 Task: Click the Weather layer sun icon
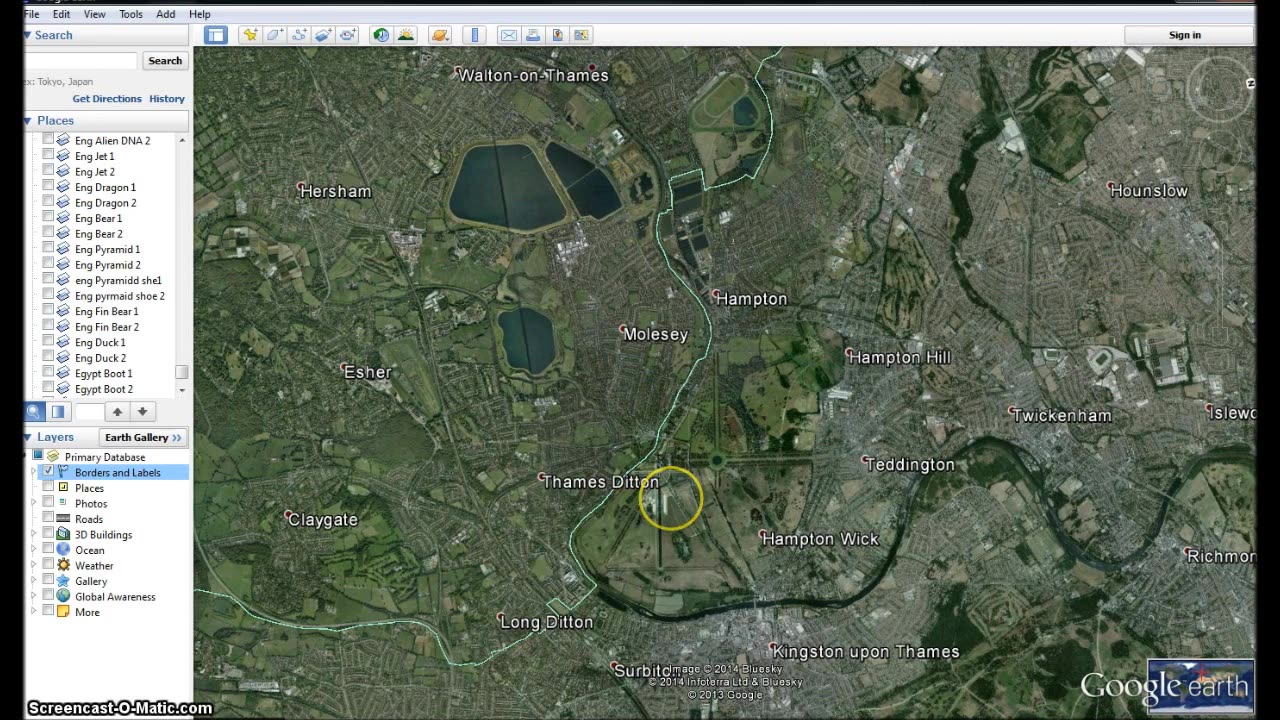(x=63, y=565)
